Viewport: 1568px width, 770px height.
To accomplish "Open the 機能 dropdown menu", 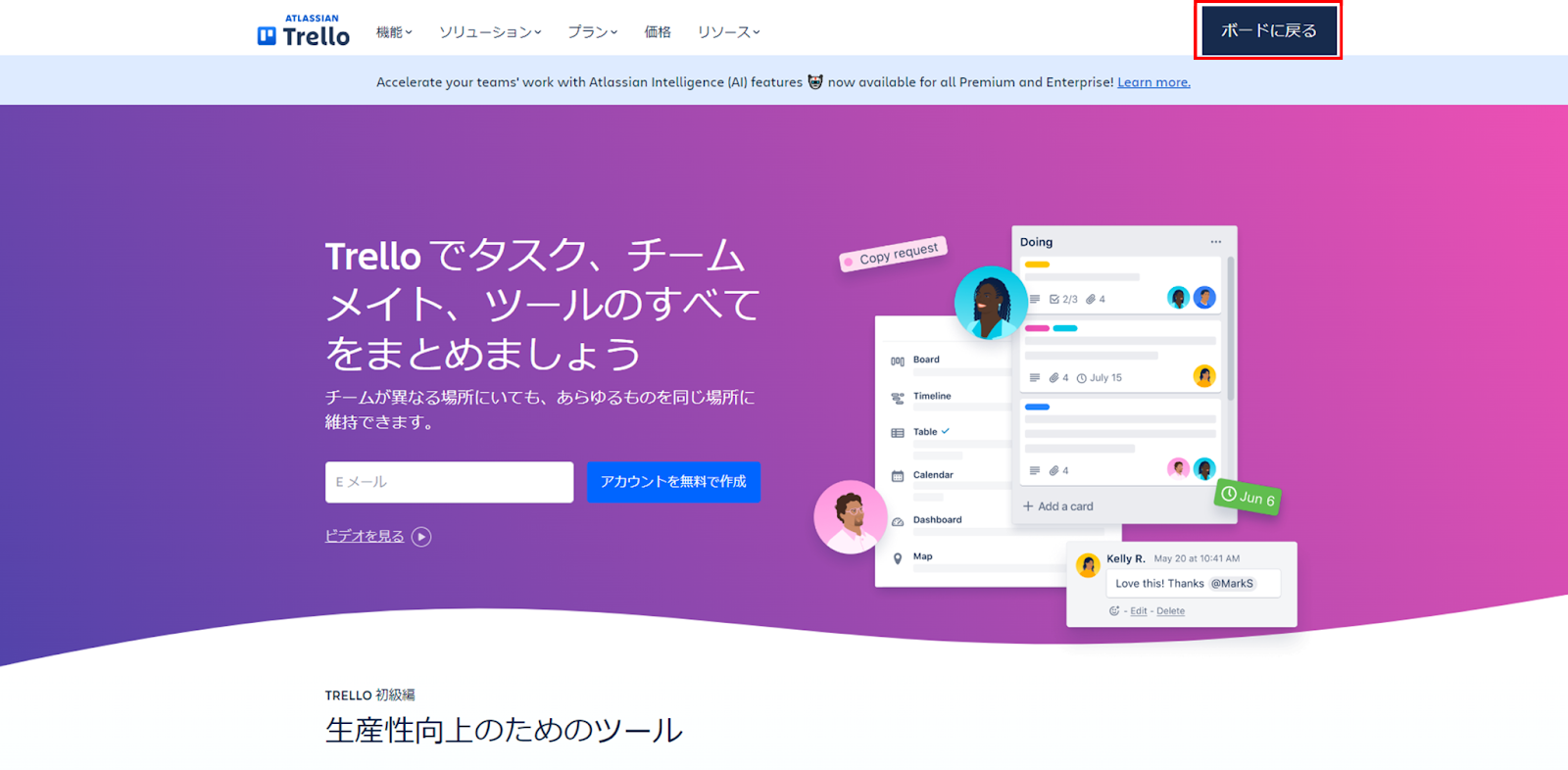I will pyautogui.click(x=394, y=32).
